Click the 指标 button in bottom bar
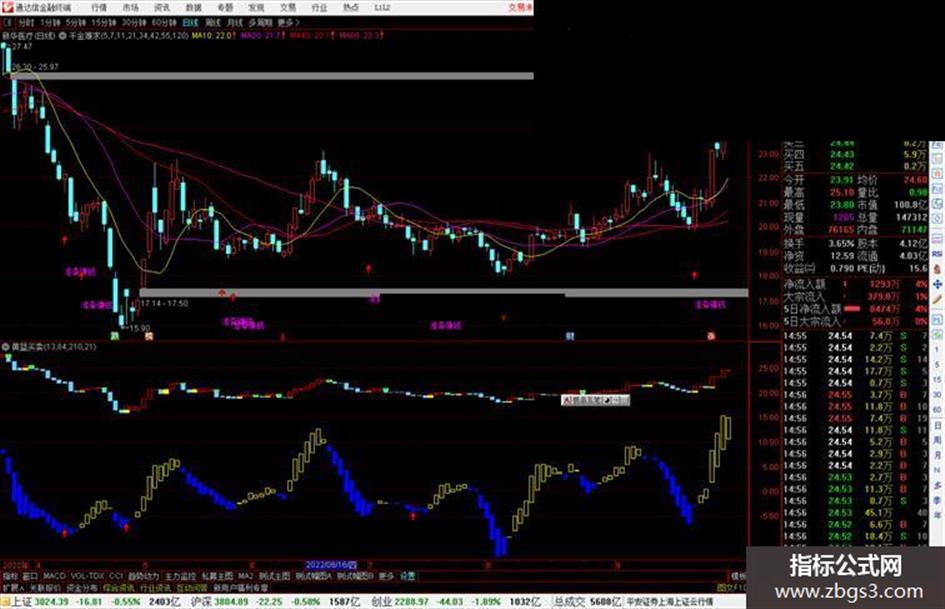Image resolution: width=945 pixels, height=609 pixels. 10,576
